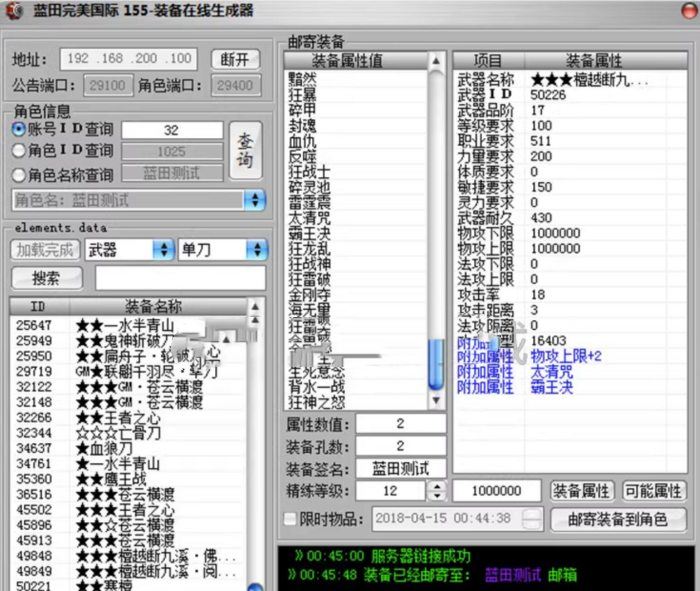Choose the 角色名称查询 radio option
The image size is (700, 591).
pos(19,174)
